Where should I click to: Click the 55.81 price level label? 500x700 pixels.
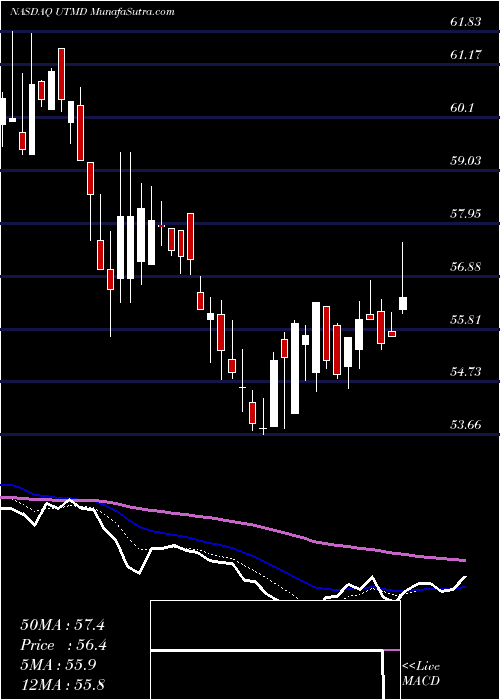(x=466, y=319)
